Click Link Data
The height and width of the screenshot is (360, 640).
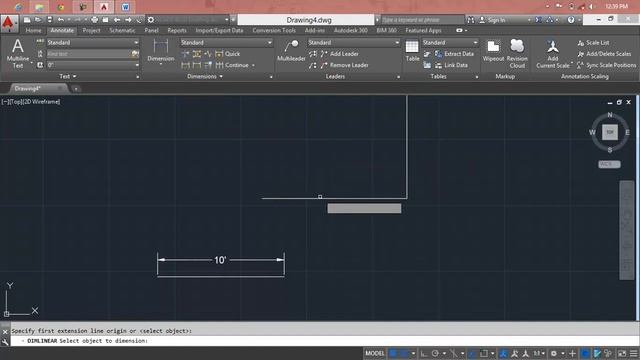click(451, 65)
